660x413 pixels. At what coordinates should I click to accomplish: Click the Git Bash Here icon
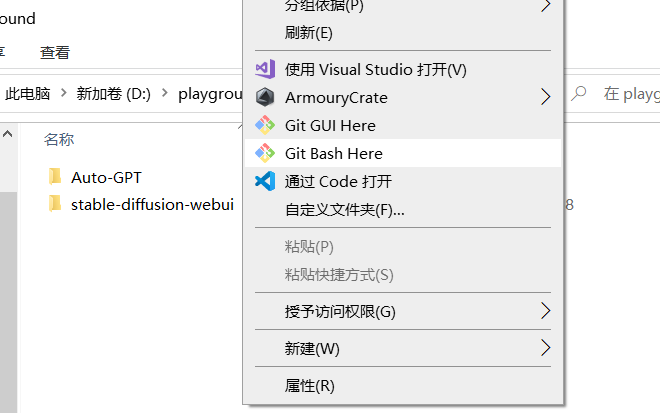tap(264, 153)
